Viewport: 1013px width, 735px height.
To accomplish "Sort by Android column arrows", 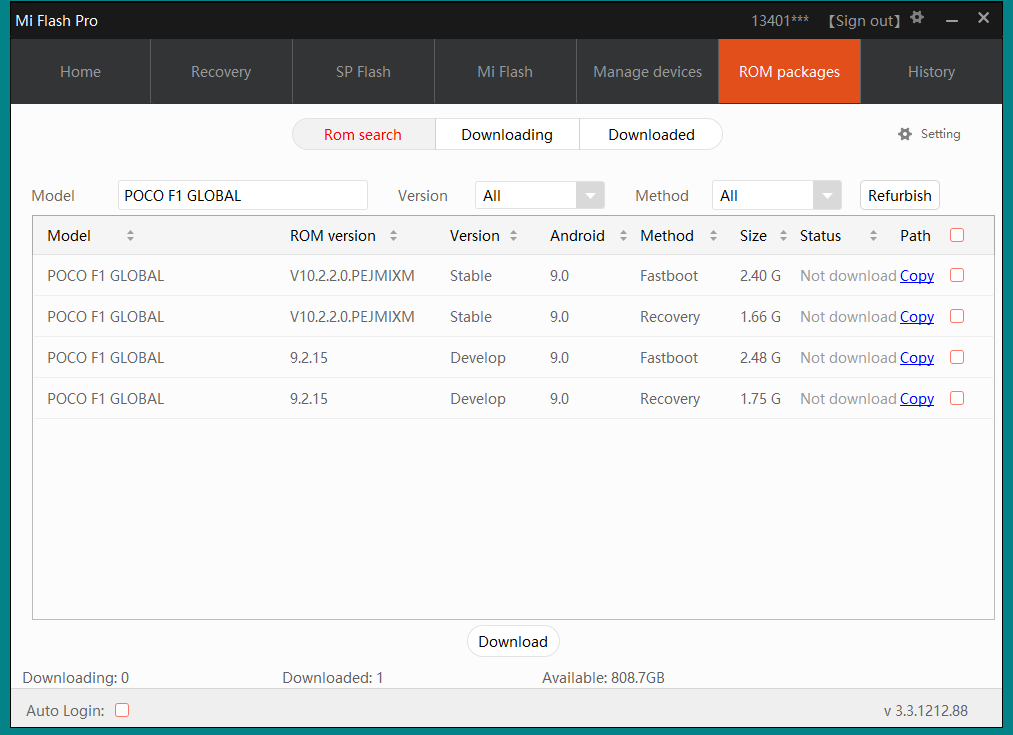I will 623,236.
